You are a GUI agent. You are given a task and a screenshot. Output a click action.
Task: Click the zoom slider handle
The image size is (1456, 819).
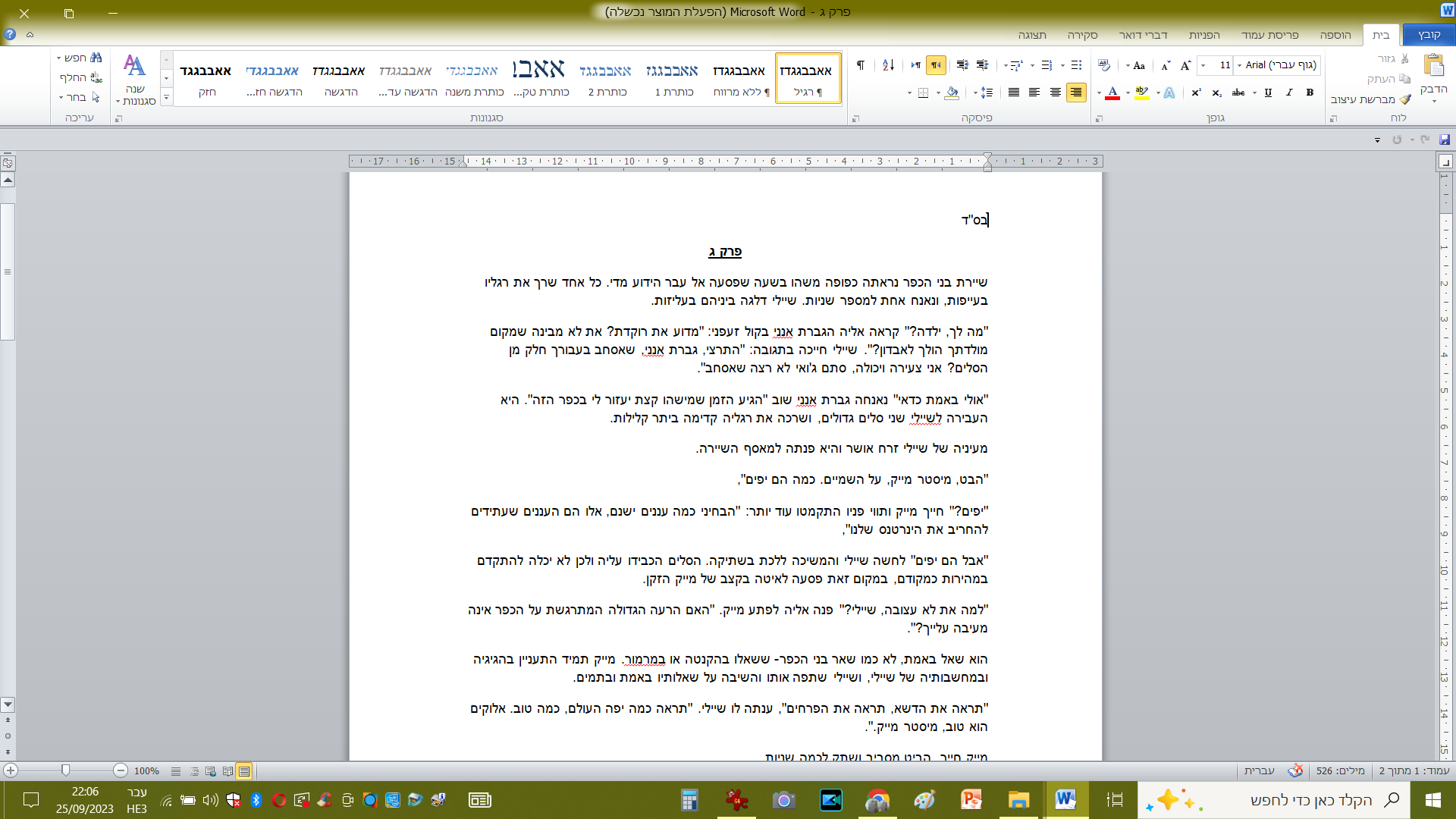(66, 770)
